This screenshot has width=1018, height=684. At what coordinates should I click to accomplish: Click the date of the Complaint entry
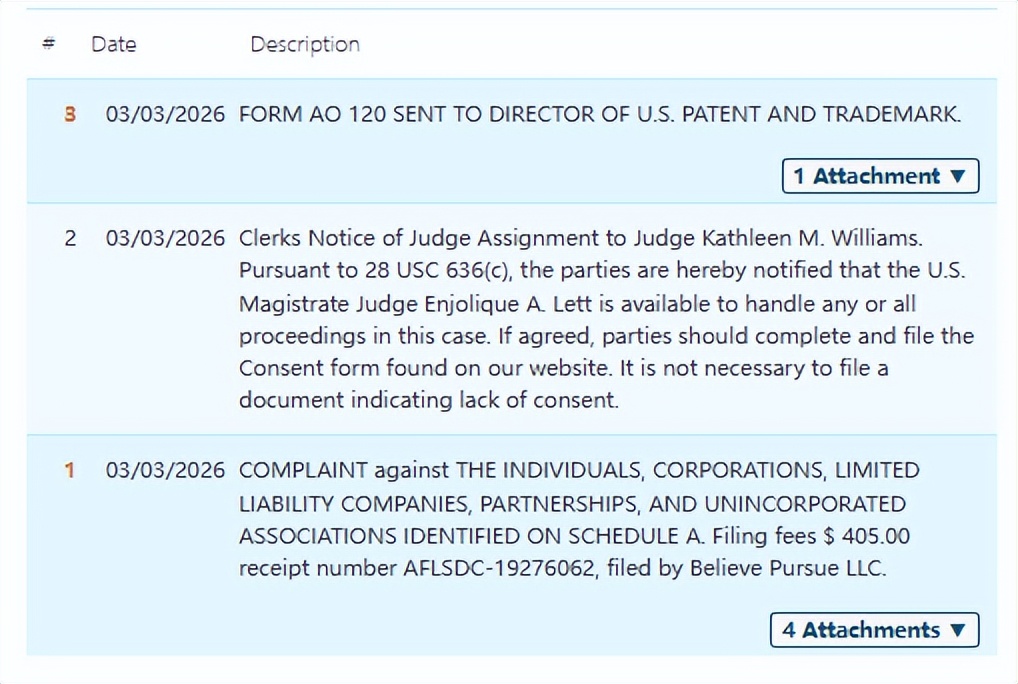165,470
